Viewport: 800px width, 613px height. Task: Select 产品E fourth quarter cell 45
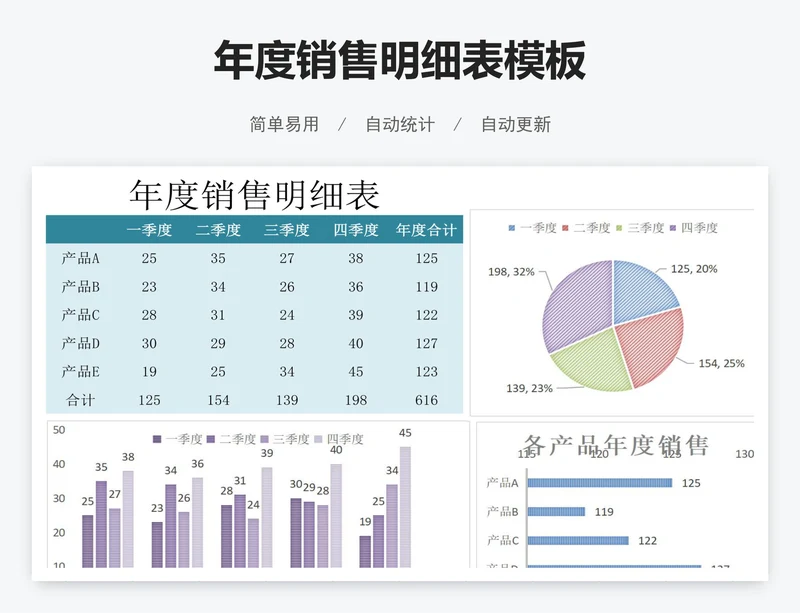[x=356, y=372]
